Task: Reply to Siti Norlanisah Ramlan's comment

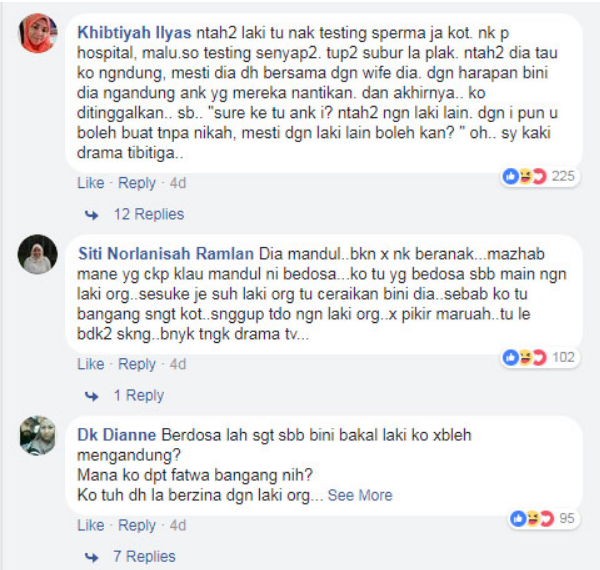Action: (137, 364)
